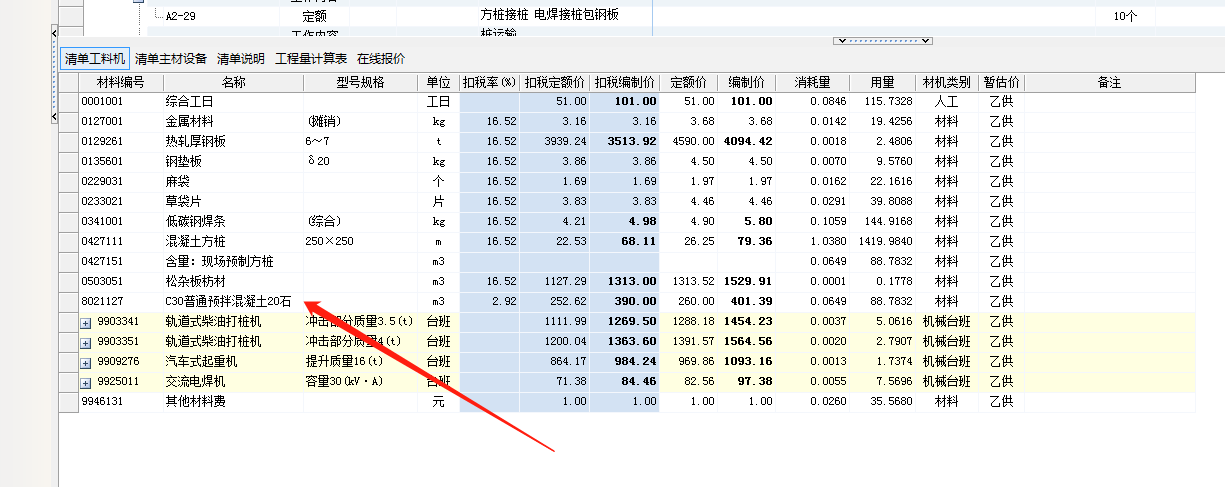The height and width of the screenshot is (487, 1225).
Task: Click the 备注 column header
Action: coord(1109,82)
